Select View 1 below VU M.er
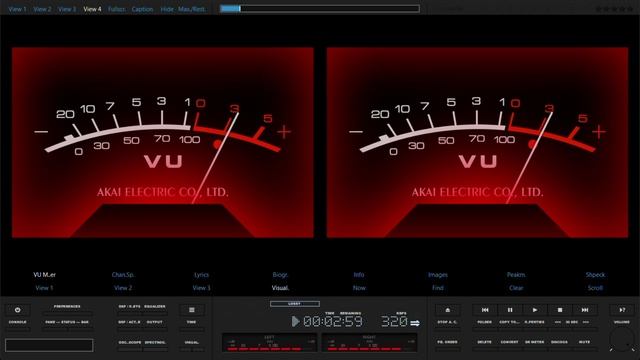 [x=44, y=288]
